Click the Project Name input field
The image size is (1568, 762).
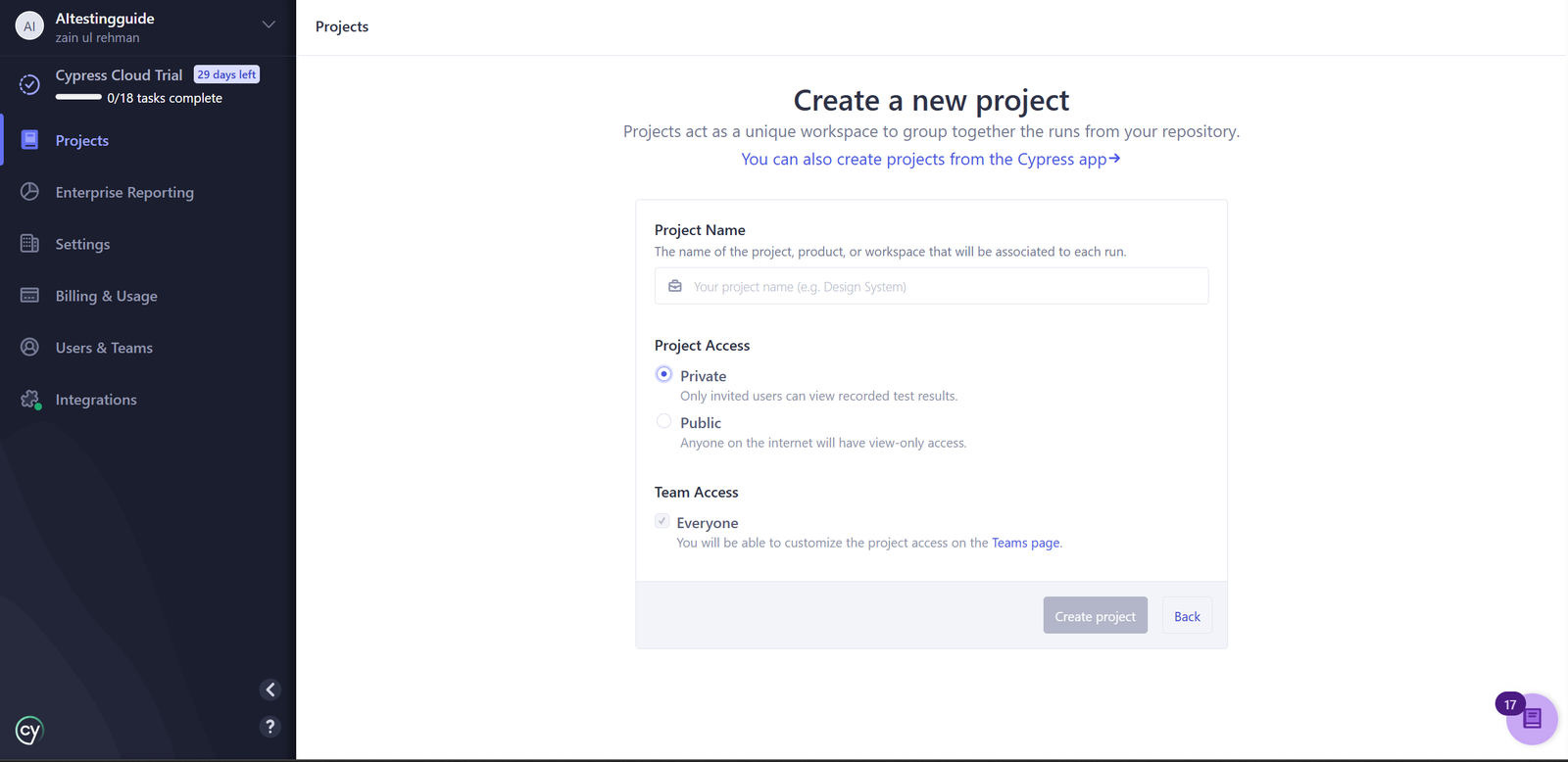pos(931,287)
